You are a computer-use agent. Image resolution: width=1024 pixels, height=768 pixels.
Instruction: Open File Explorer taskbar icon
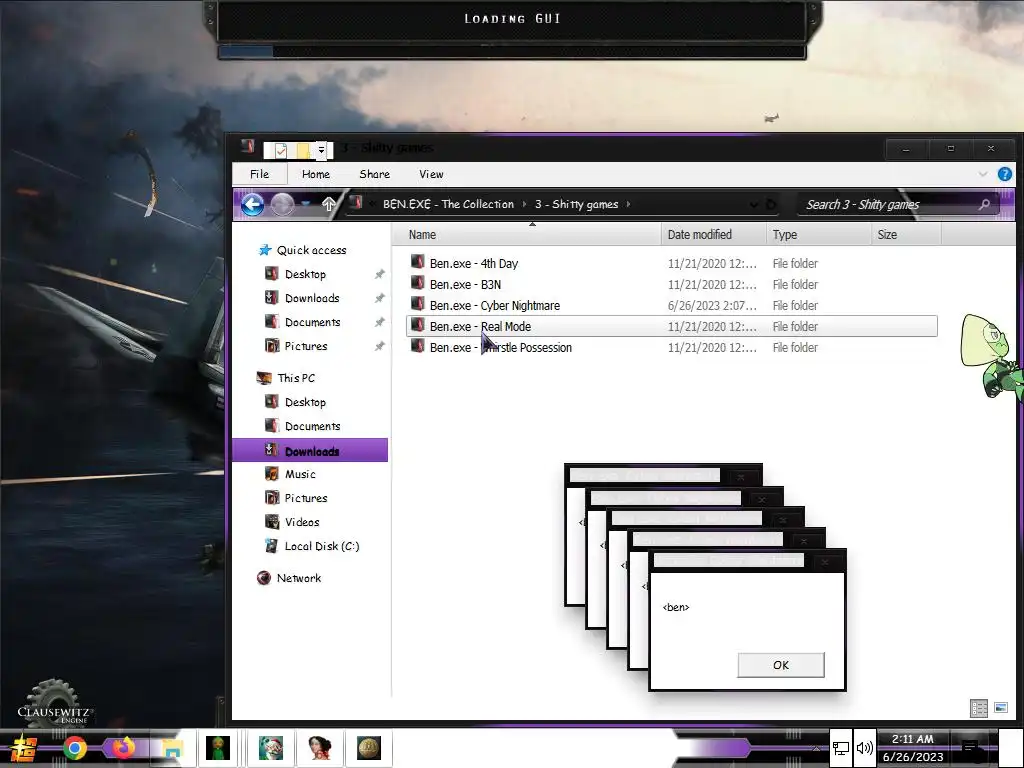tap(172, 748)
